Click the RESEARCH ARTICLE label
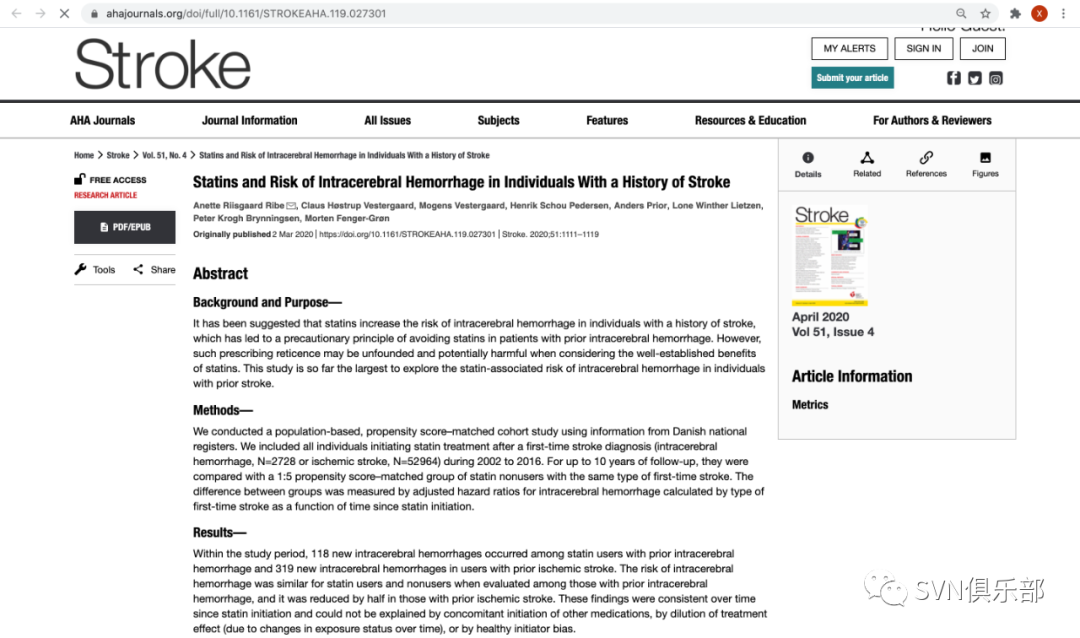1080x638 pixels. click(105, 195)
